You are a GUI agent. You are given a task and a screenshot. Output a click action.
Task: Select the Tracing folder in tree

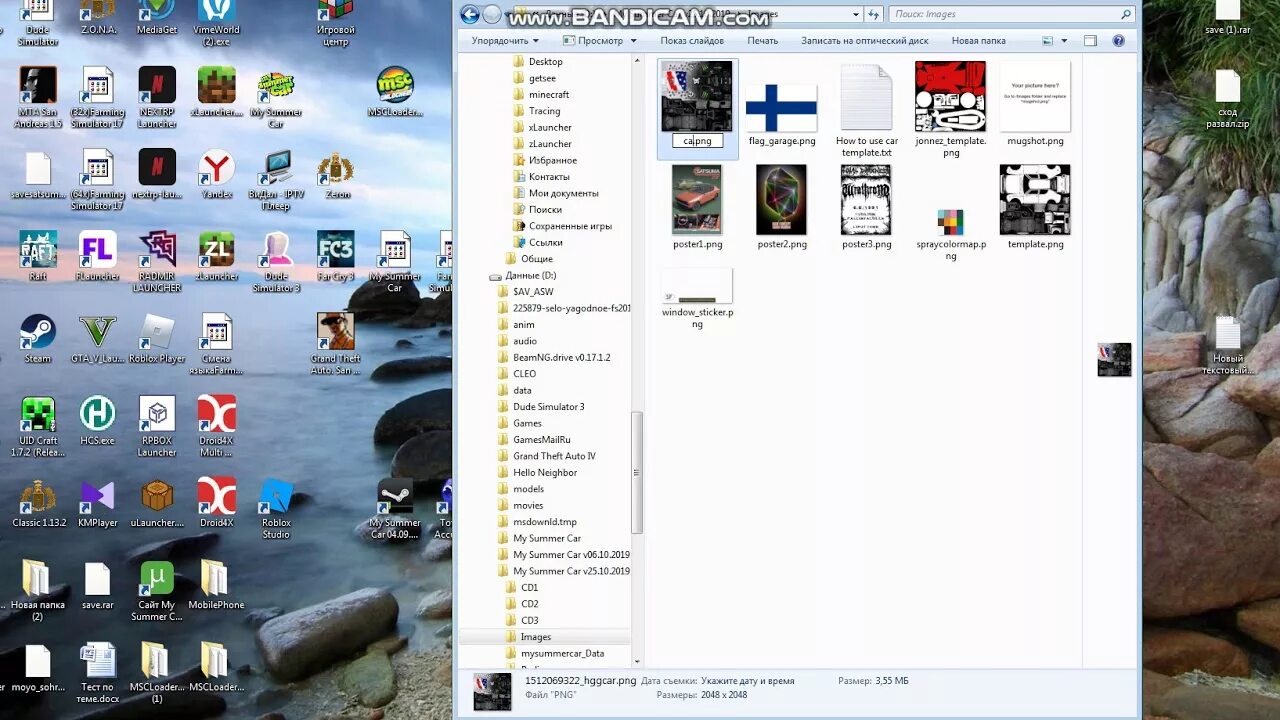coord(544,111)
